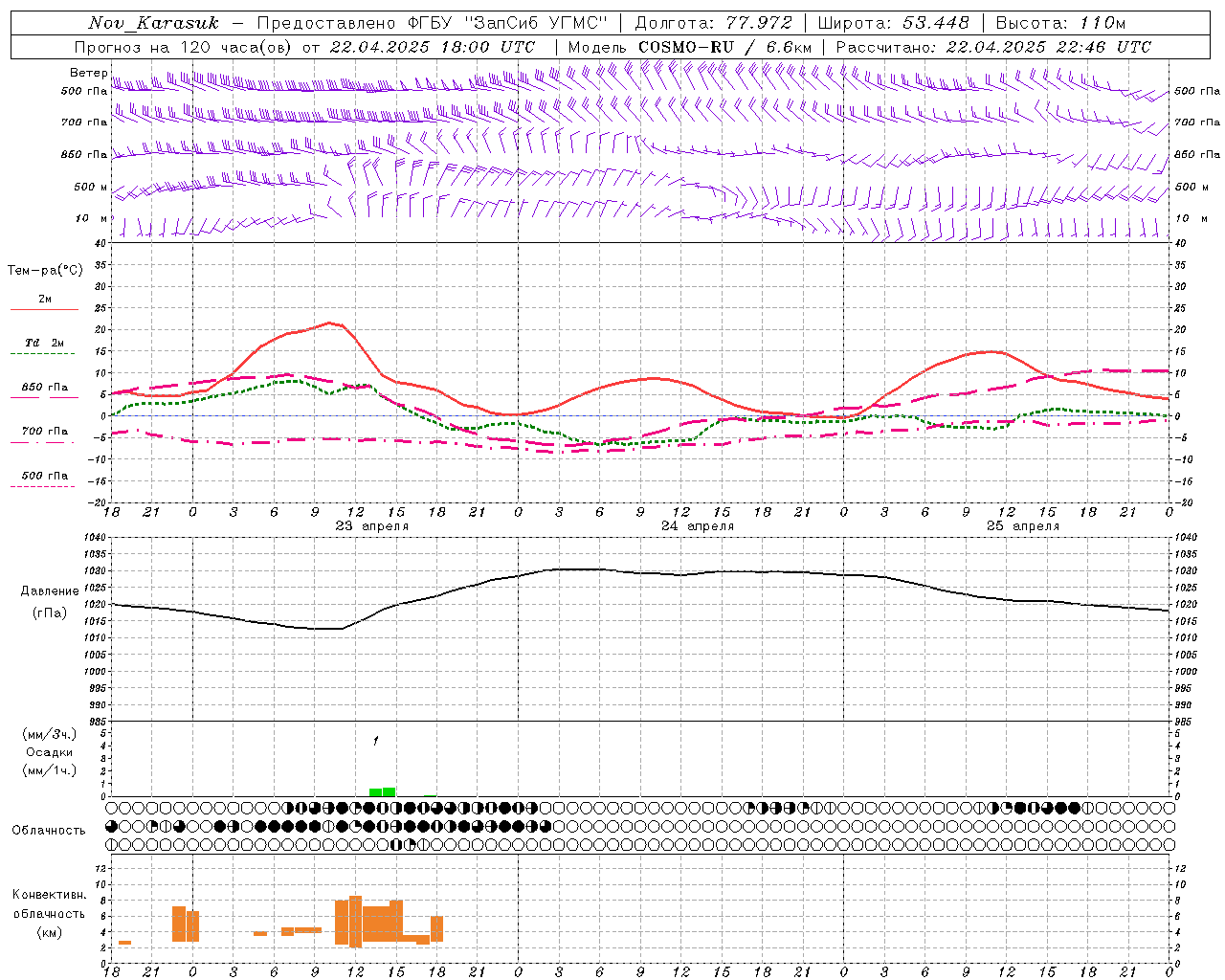1225x980 pixels.
Task: Click the Широта: 53.448 value
Action: pyautogui.click(x=893, y=23)
